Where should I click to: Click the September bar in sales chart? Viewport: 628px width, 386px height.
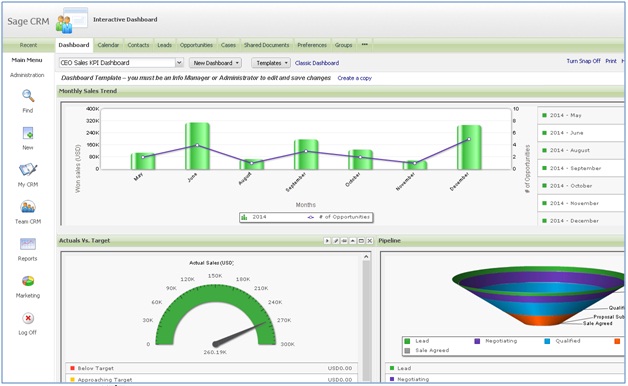306,154
